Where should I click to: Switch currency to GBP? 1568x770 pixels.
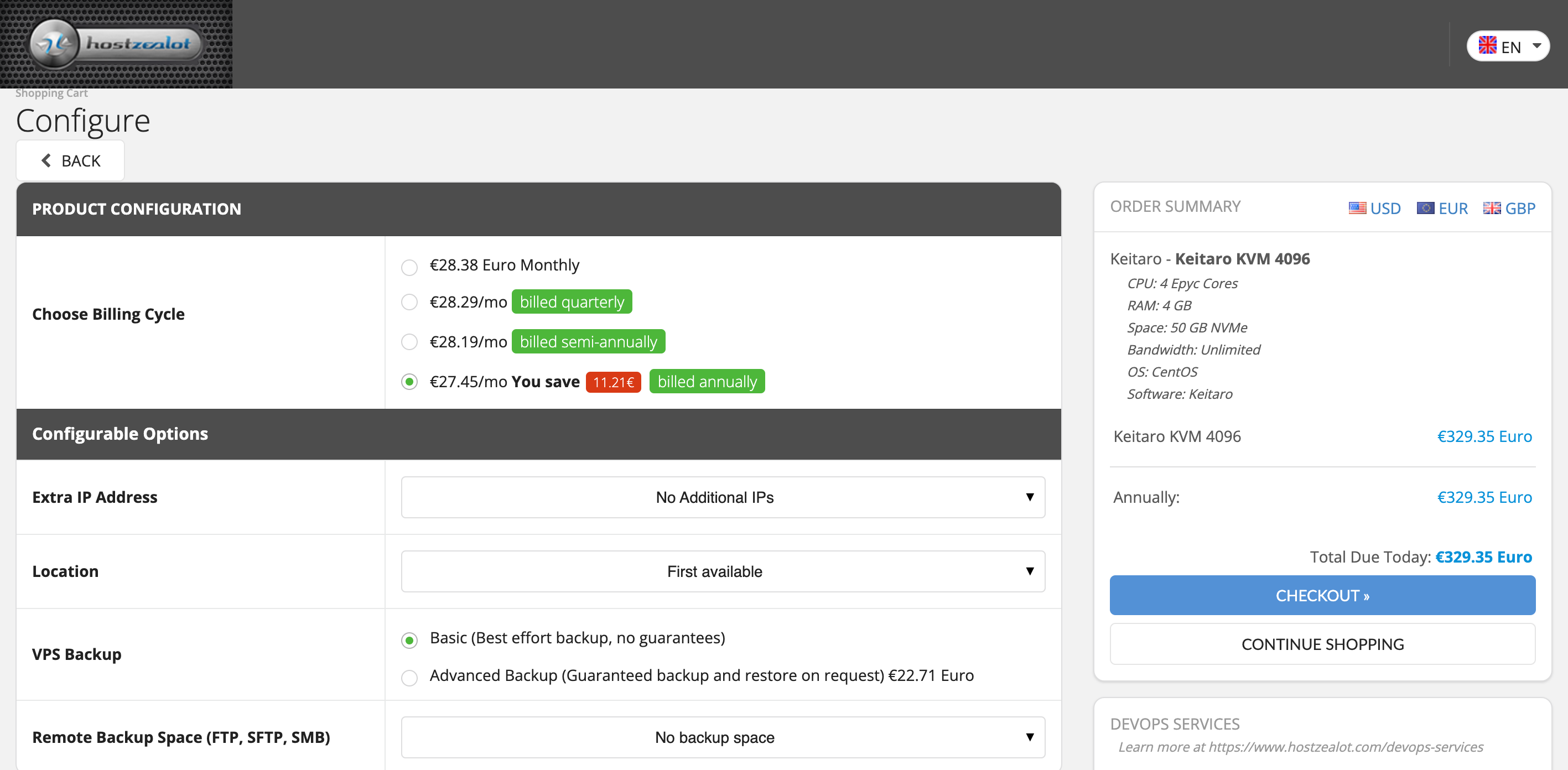coord(1520,209)
